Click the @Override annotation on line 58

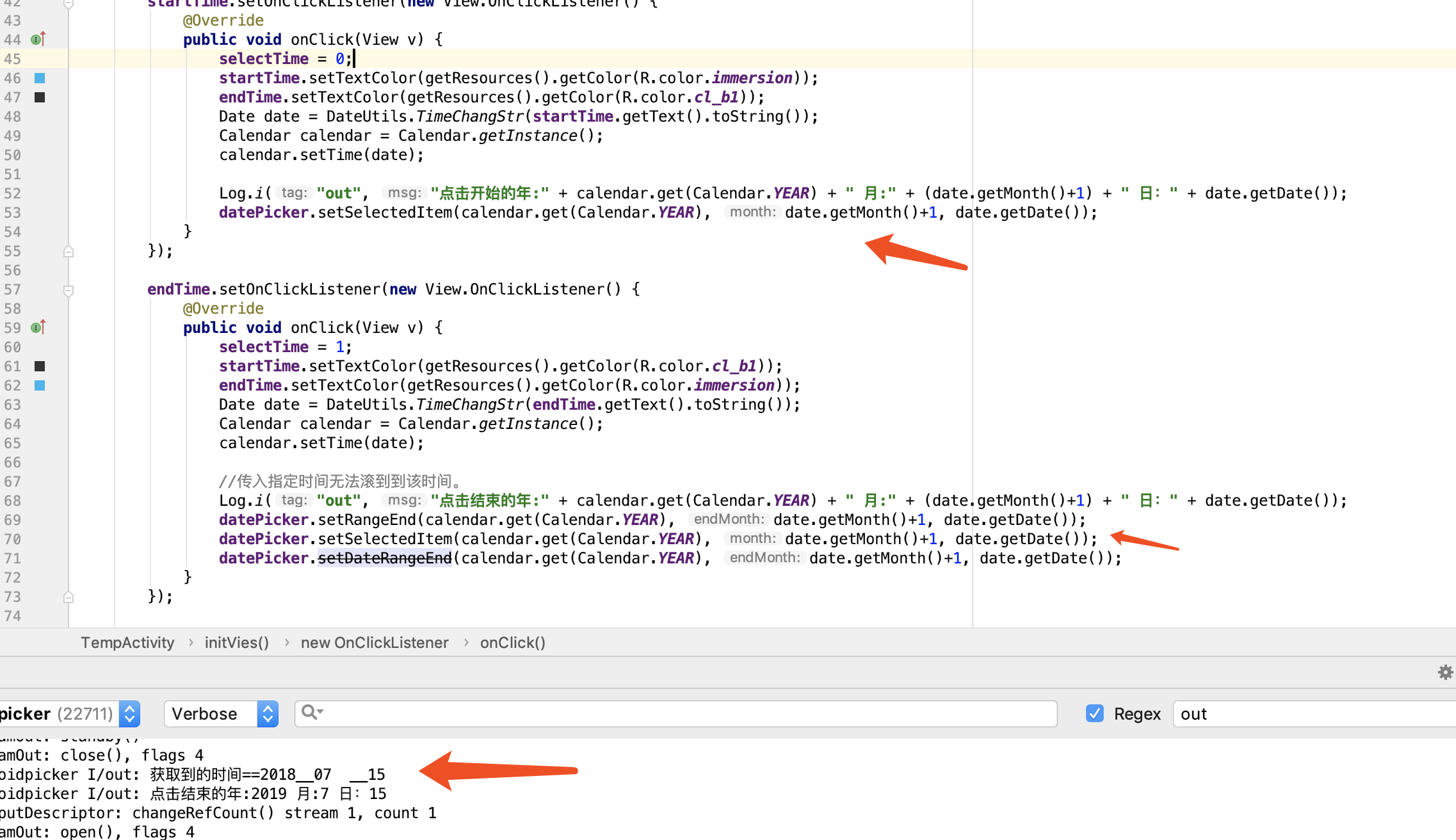tap(223, 309)
